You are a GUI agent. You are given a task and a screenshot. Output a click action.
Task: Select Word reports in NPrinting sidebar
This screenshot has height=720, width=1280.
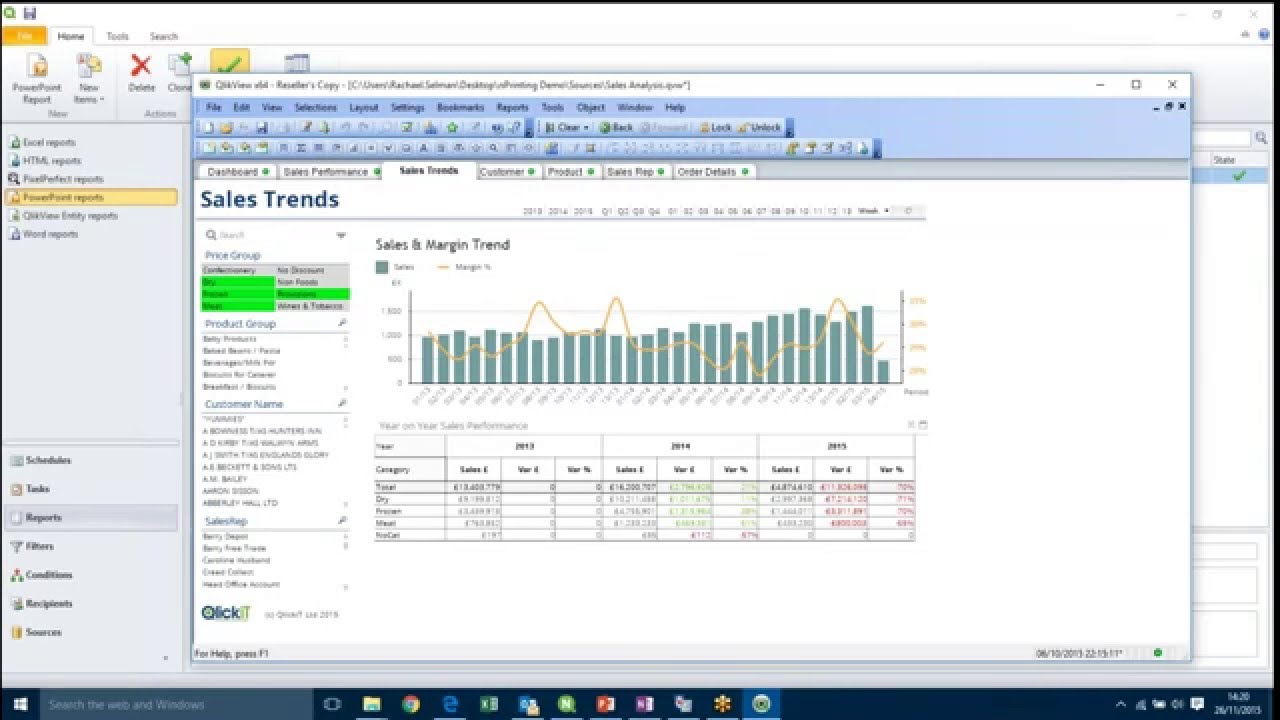click(x=50, y=234)
